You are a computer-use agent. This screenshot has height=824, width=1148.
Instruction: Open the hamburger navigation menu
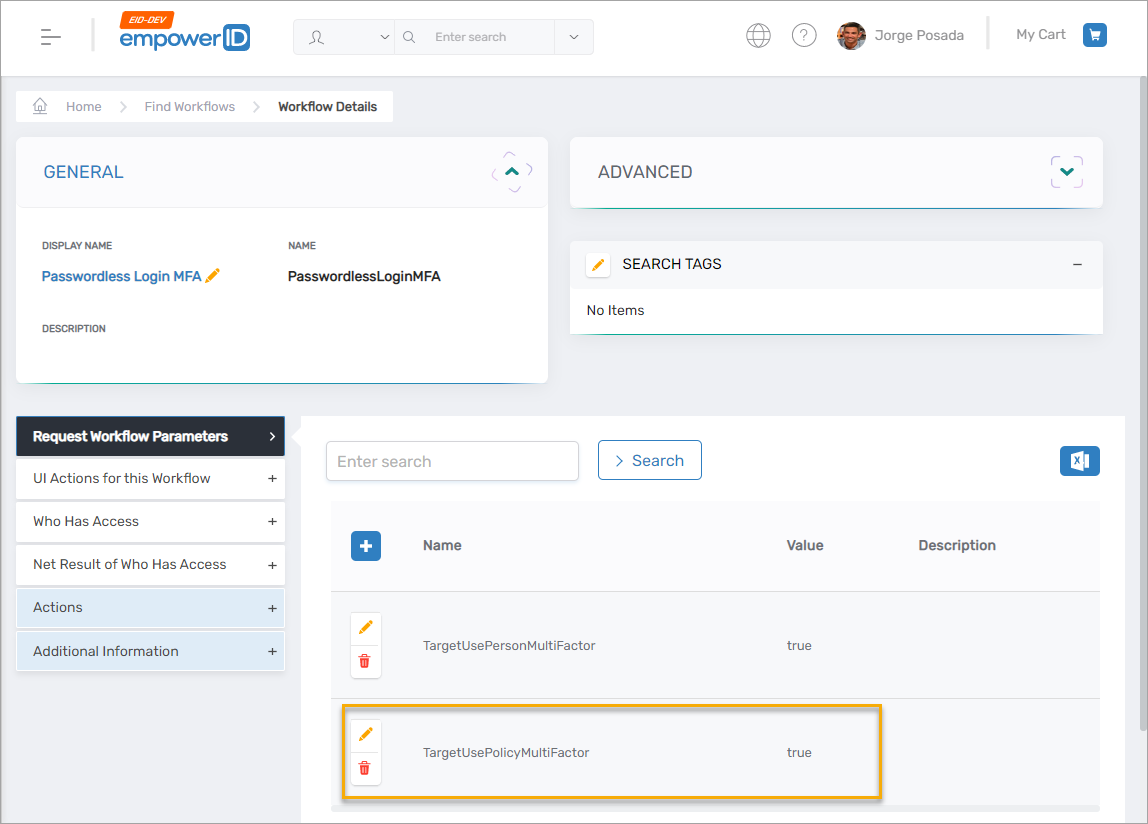coord(51,37)
